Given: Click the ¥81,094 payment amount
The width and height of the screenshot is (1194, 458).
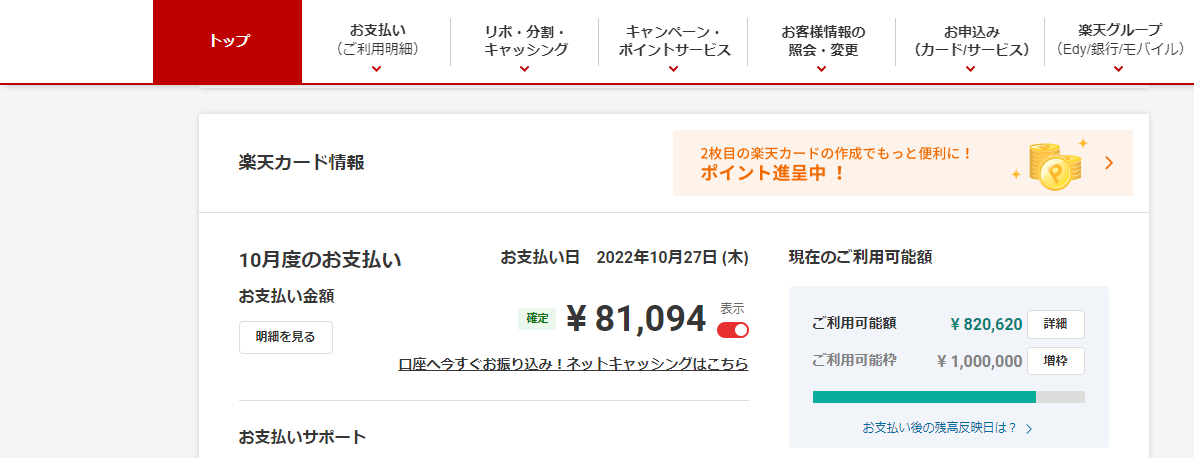Looking at the screenshot, I should 637,318.
